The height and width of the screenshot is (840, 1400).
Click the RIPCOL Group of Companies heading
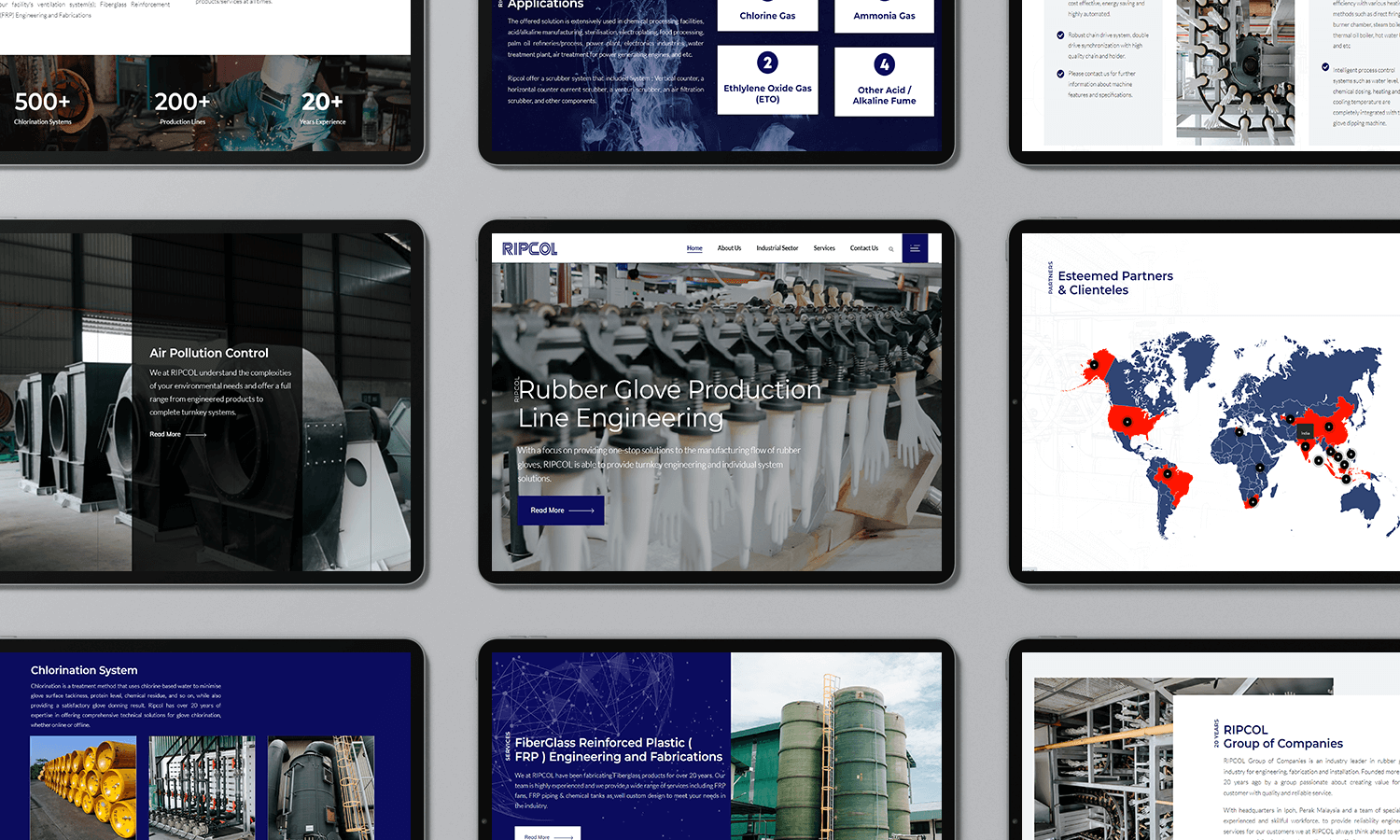pyautogui.click(x=1283, y=736)
